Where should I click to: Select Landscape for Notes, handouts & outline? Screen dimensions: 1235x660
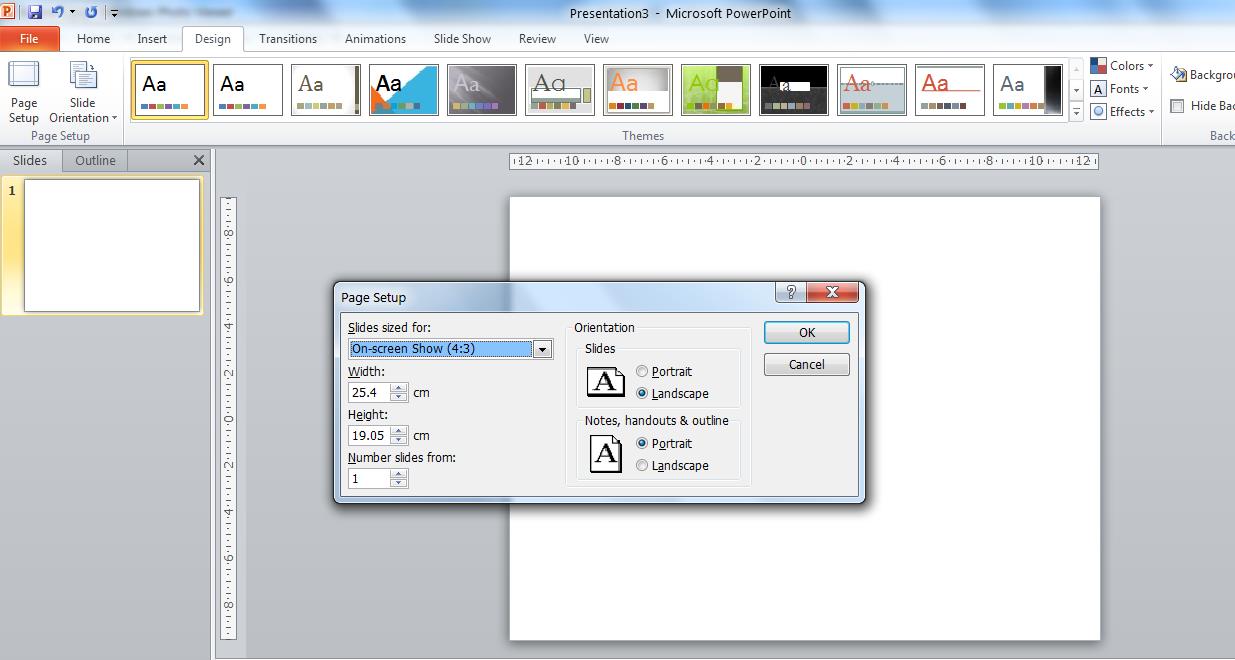click(x=641, y=465)
